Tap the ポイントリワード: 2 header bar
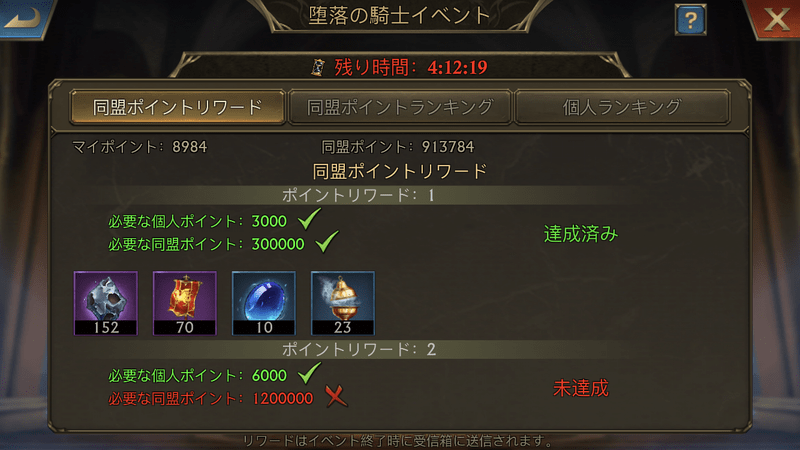This screenshot has width=800, height=450. [357, 349]
